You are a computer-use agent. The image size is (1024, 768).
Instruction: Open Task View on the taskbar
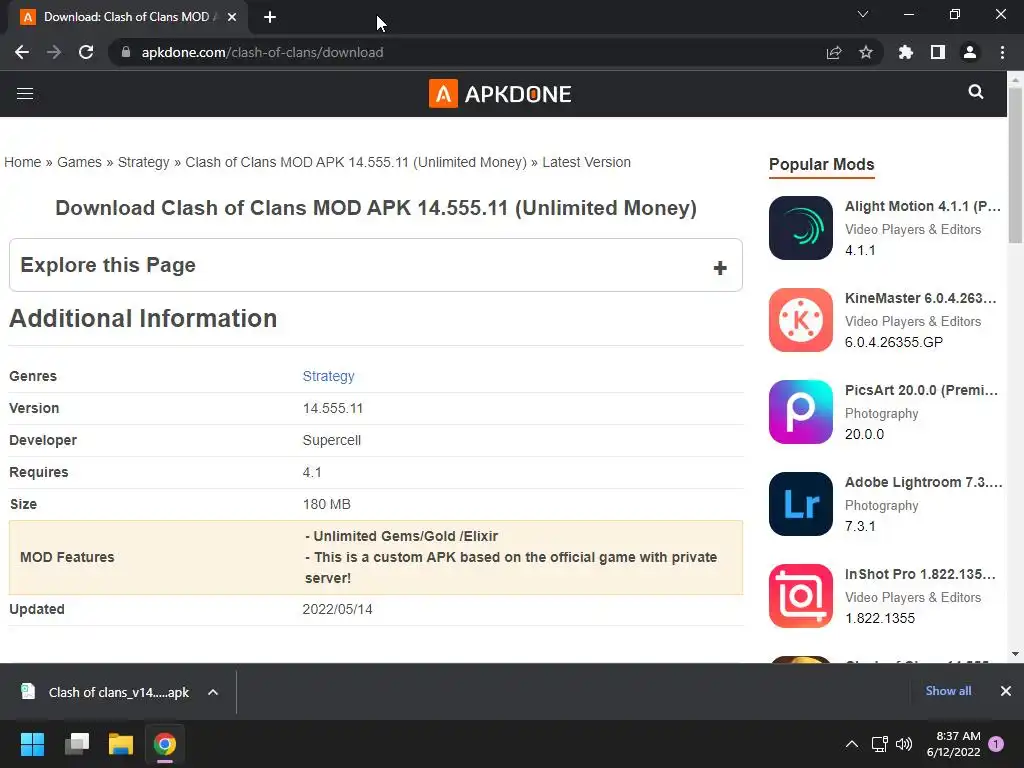point(77,744)
